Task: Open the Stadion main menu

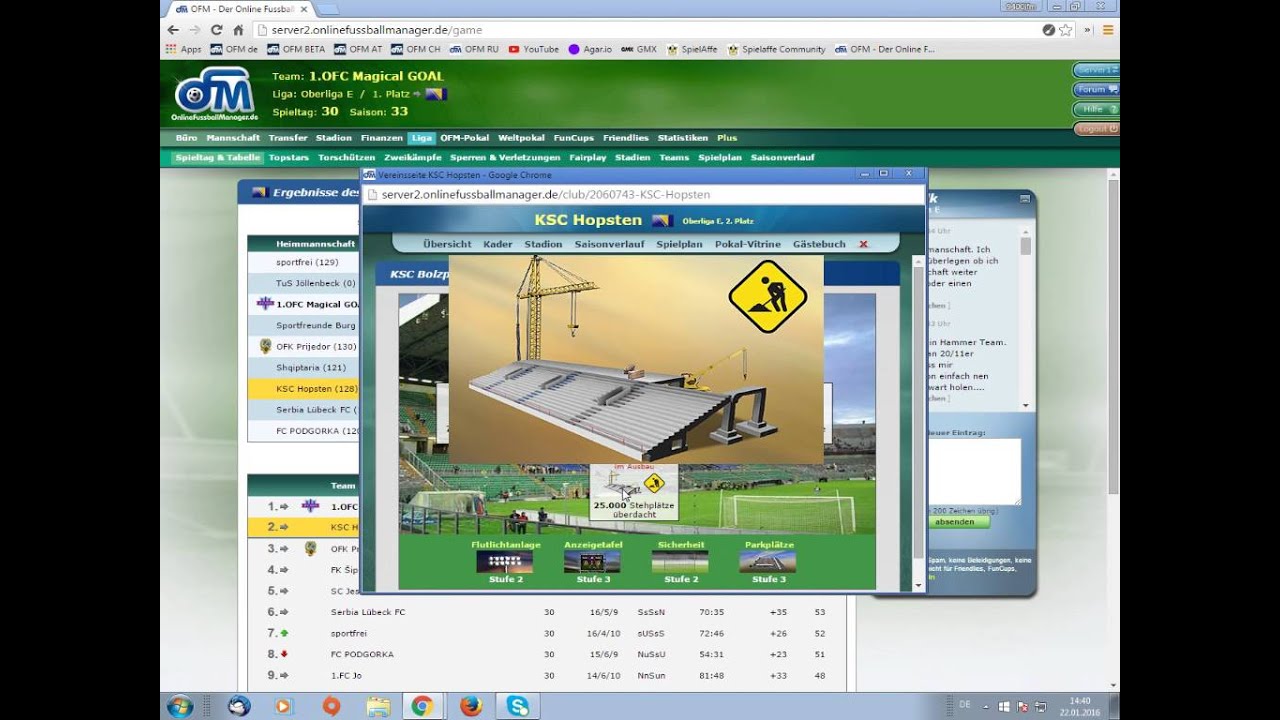Action: [x=334, y=138]
